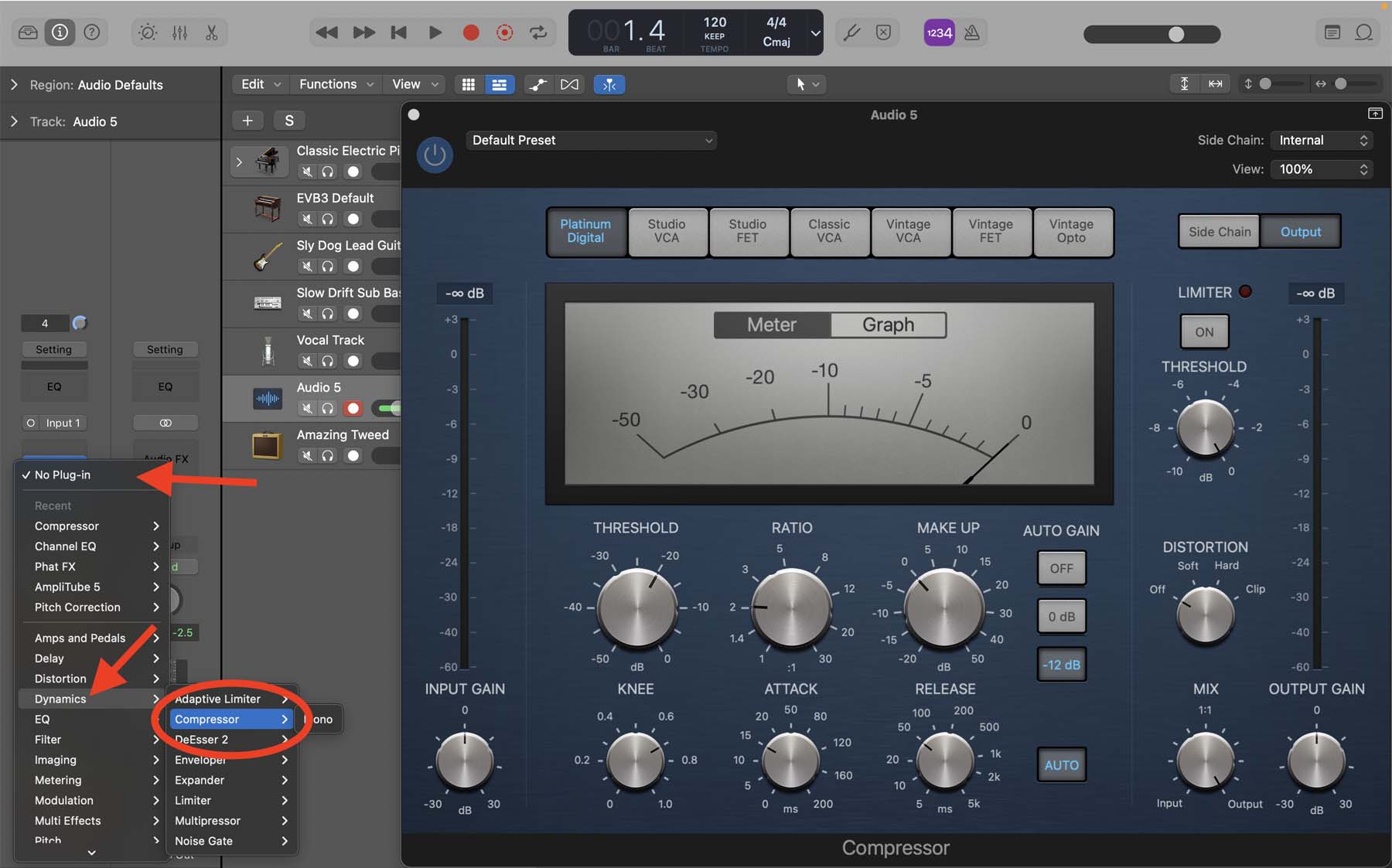Click the Tuner icon
Viewport: 1392px width, 868px height.
(851, 32)
